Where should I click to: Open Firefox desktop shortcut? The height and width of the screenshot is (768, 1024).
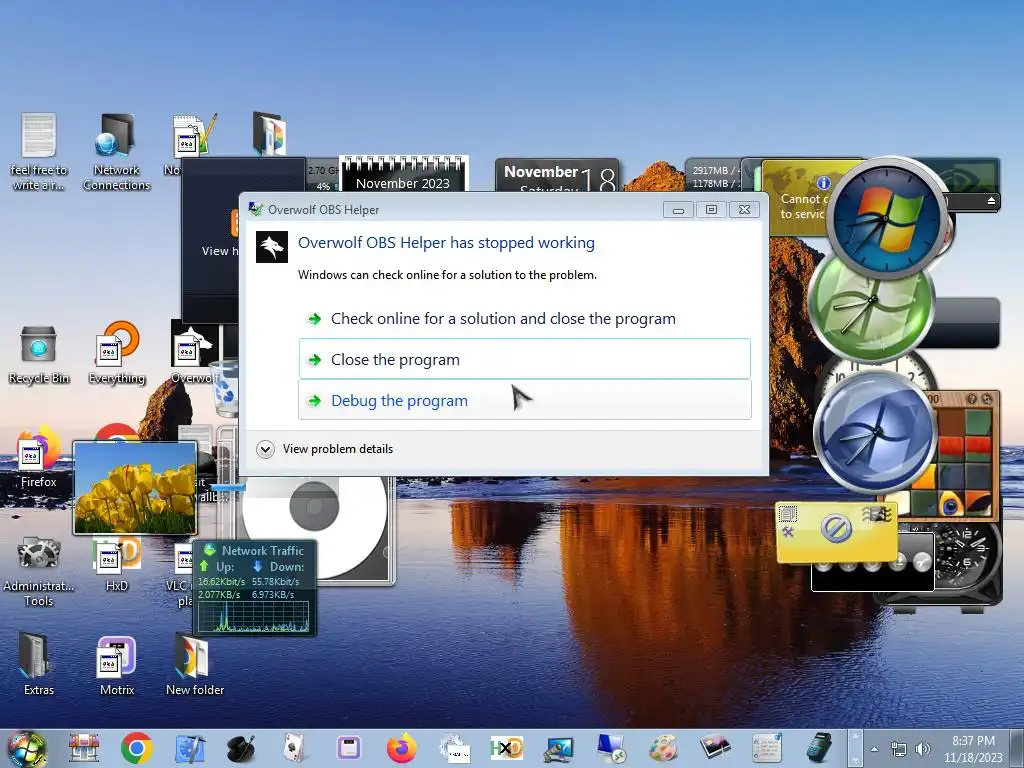[x=38, y=457]
